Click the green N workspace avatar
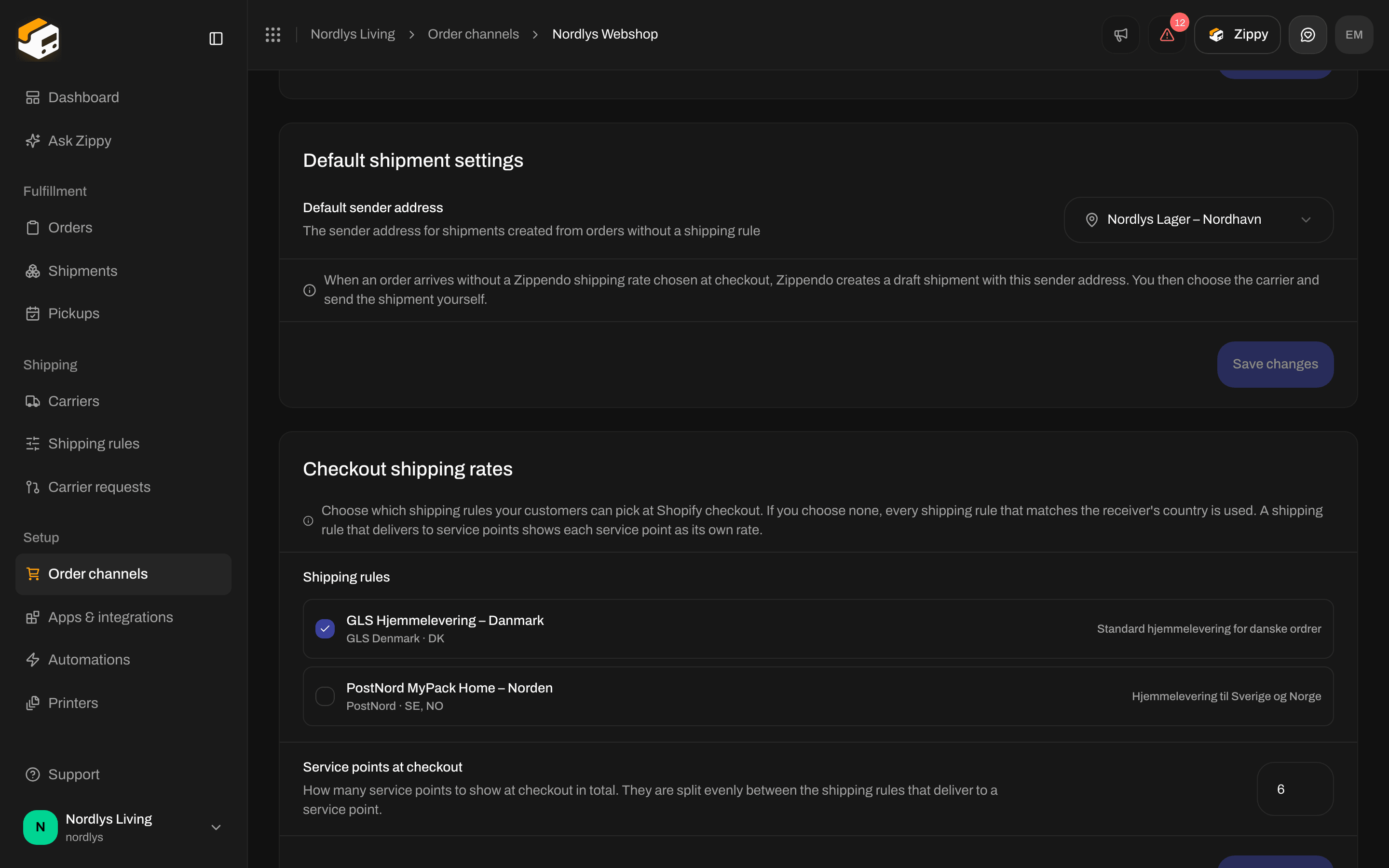The image size is (1389, 868). [40, 827]
